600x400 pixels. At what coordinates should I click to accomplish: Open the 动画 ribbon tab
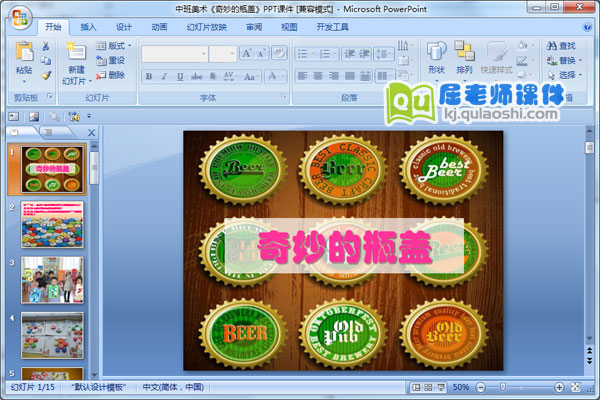pos(159,27)
